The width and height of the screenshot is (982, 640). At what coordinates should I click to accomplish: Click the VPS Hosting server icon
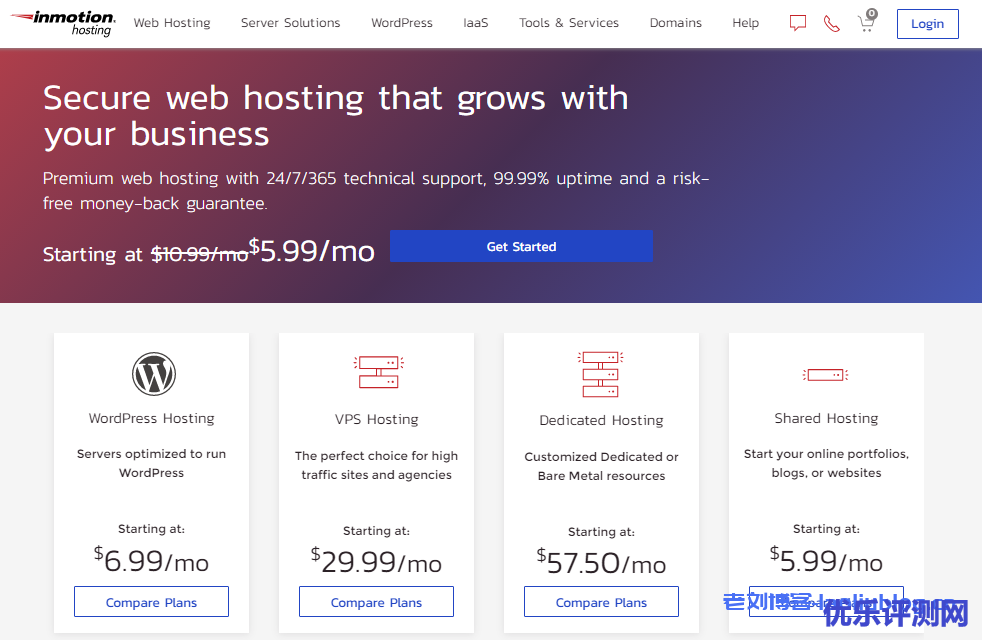pyautogui.click(x=377, y=372)
